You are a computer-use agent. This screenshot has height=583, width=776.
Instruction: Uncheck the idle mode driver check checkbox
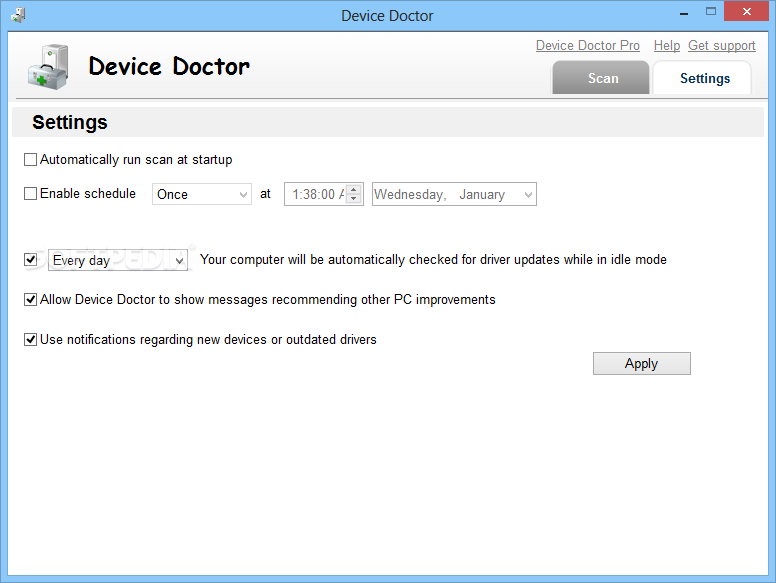tap(30, 259)
